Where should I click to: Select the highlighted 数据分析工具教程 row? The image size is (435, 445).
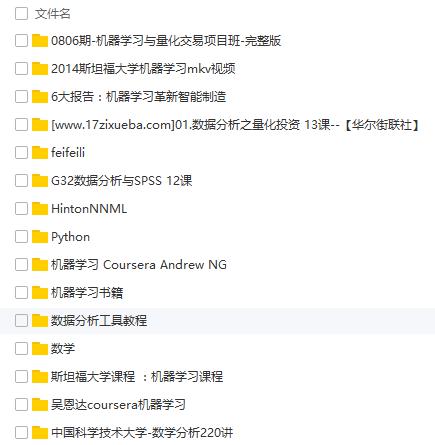coord(217,321)
